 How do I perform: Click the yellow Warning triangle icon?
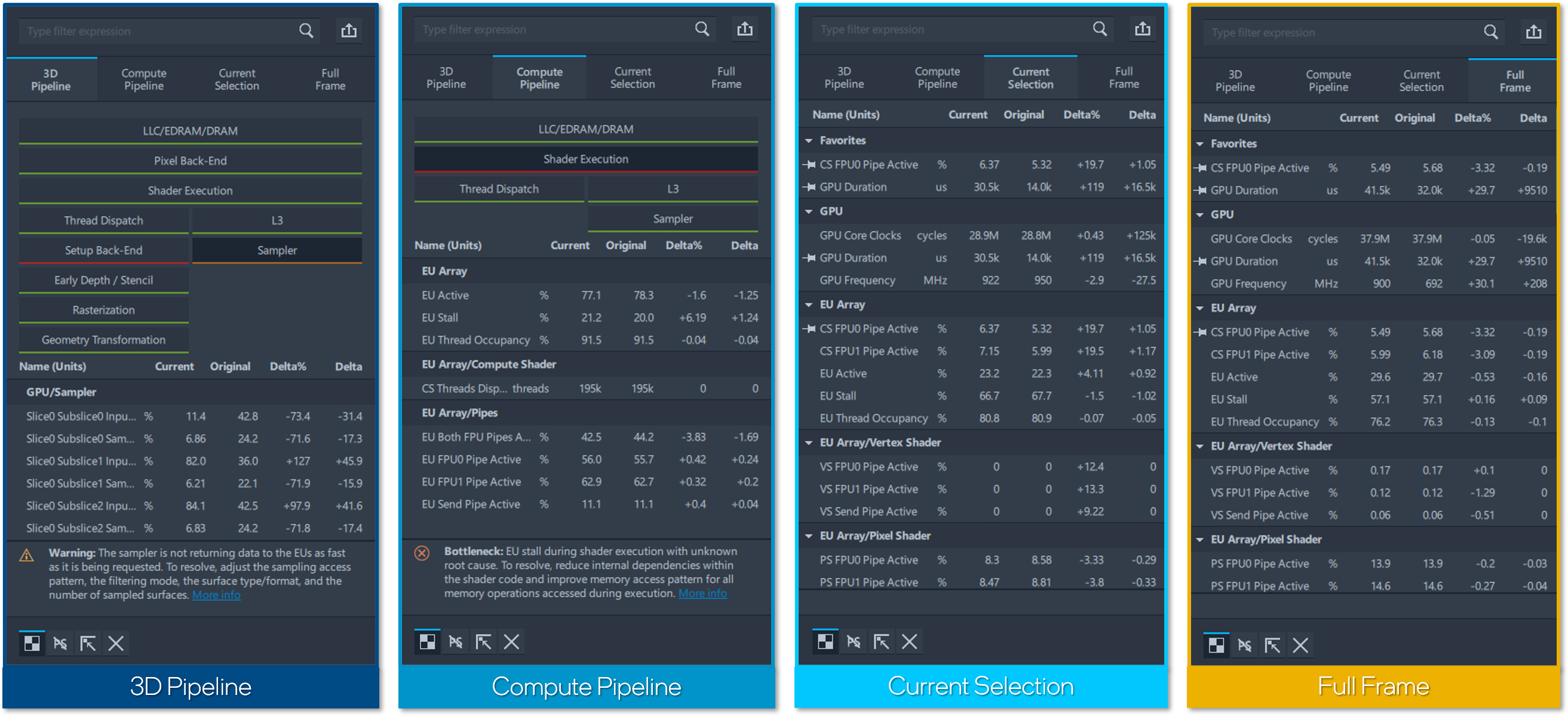[x=26, y=555]
